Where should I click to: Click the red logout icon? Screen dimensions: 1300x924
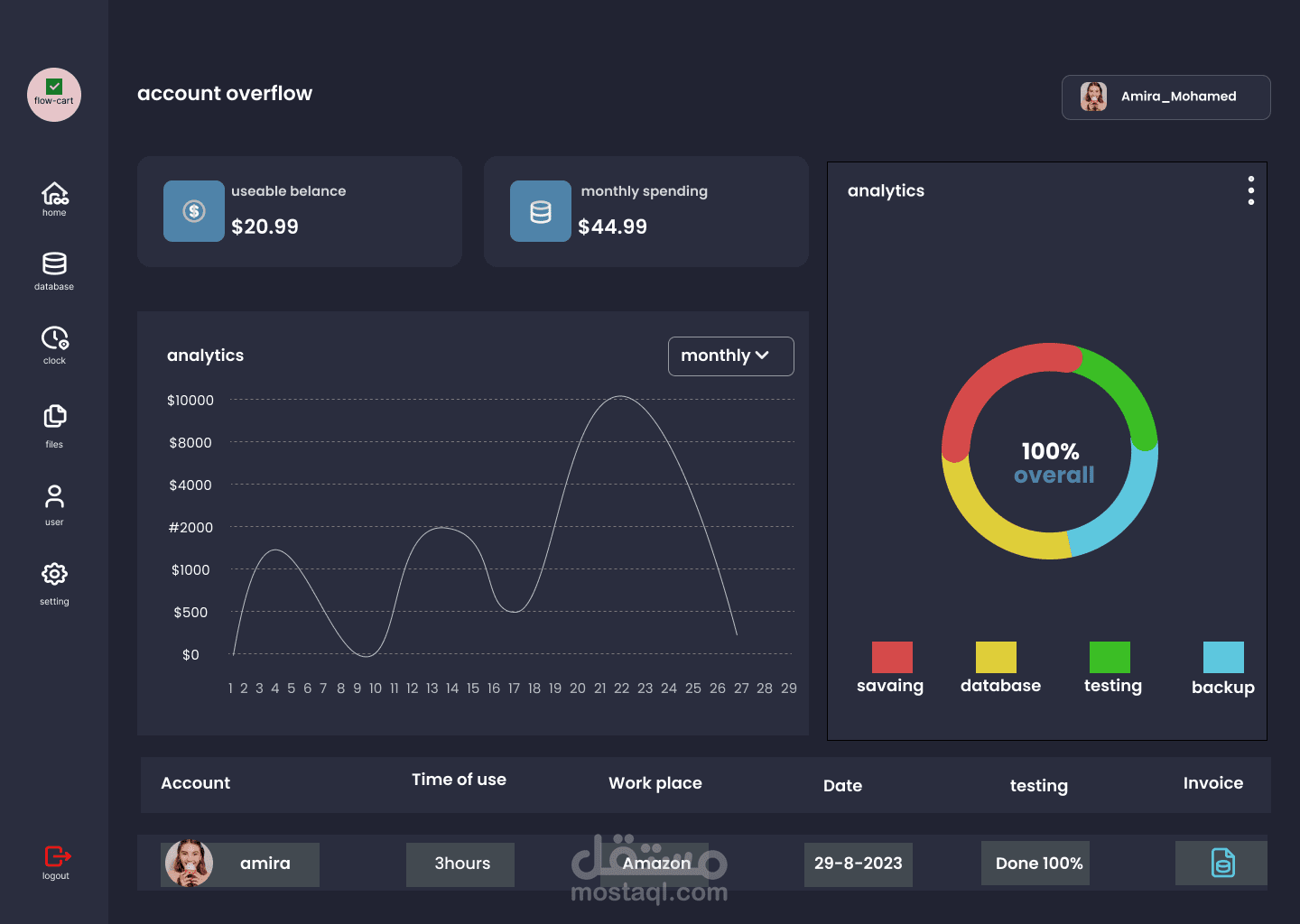click(57, 855)
